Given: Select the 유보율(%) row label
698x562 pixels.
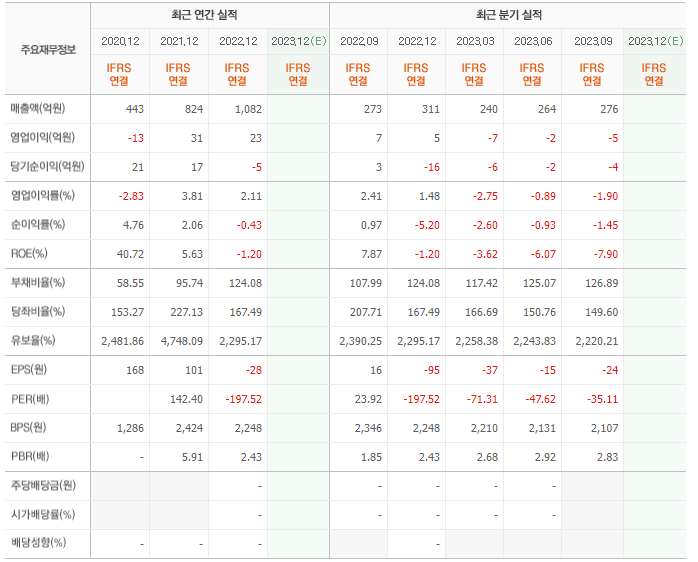Looking at the screenshot, I should [x=33, y=341].
